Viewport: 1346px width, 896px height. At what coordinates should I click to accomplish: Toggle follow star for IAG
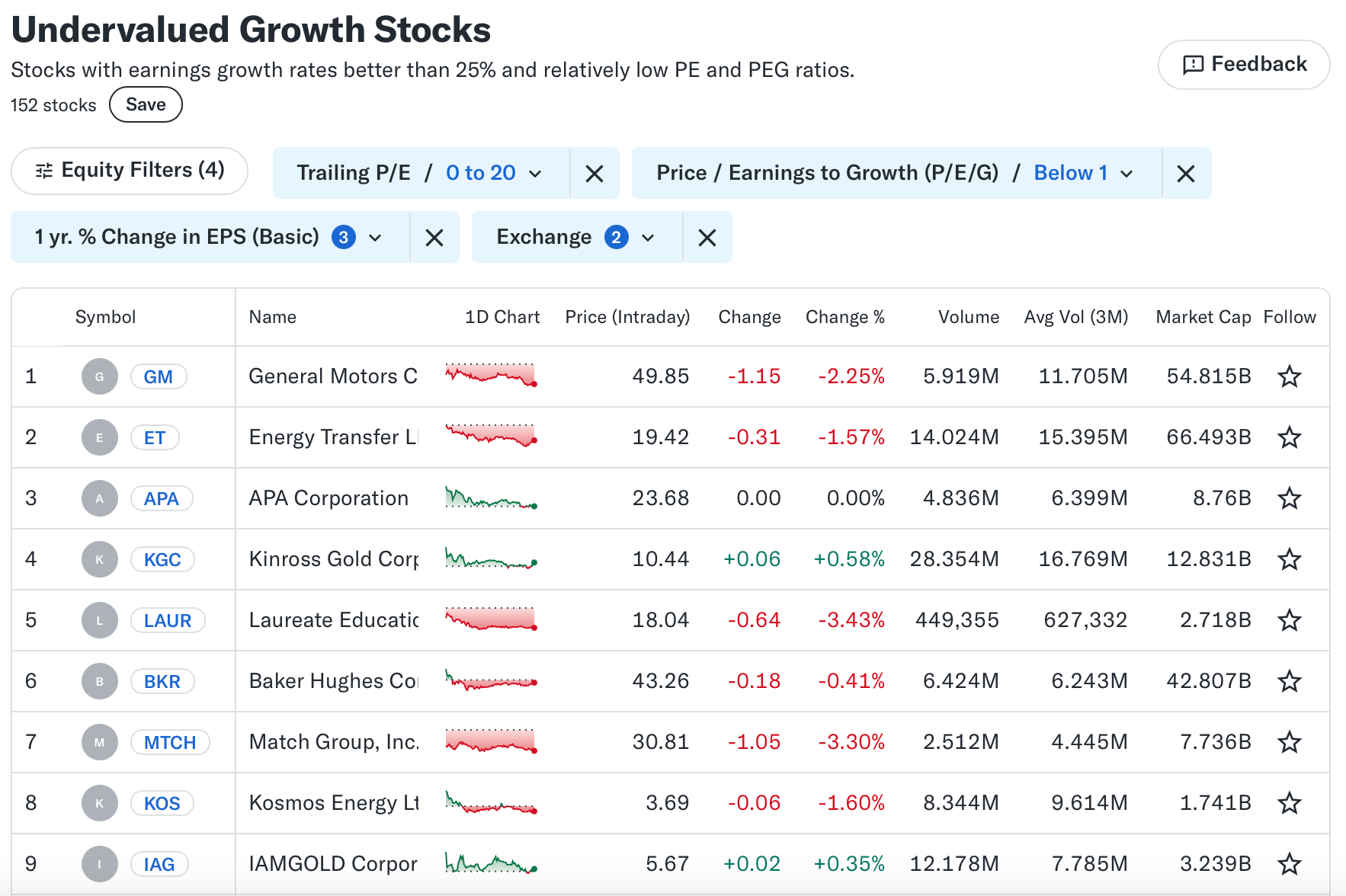click(1289, 864)
